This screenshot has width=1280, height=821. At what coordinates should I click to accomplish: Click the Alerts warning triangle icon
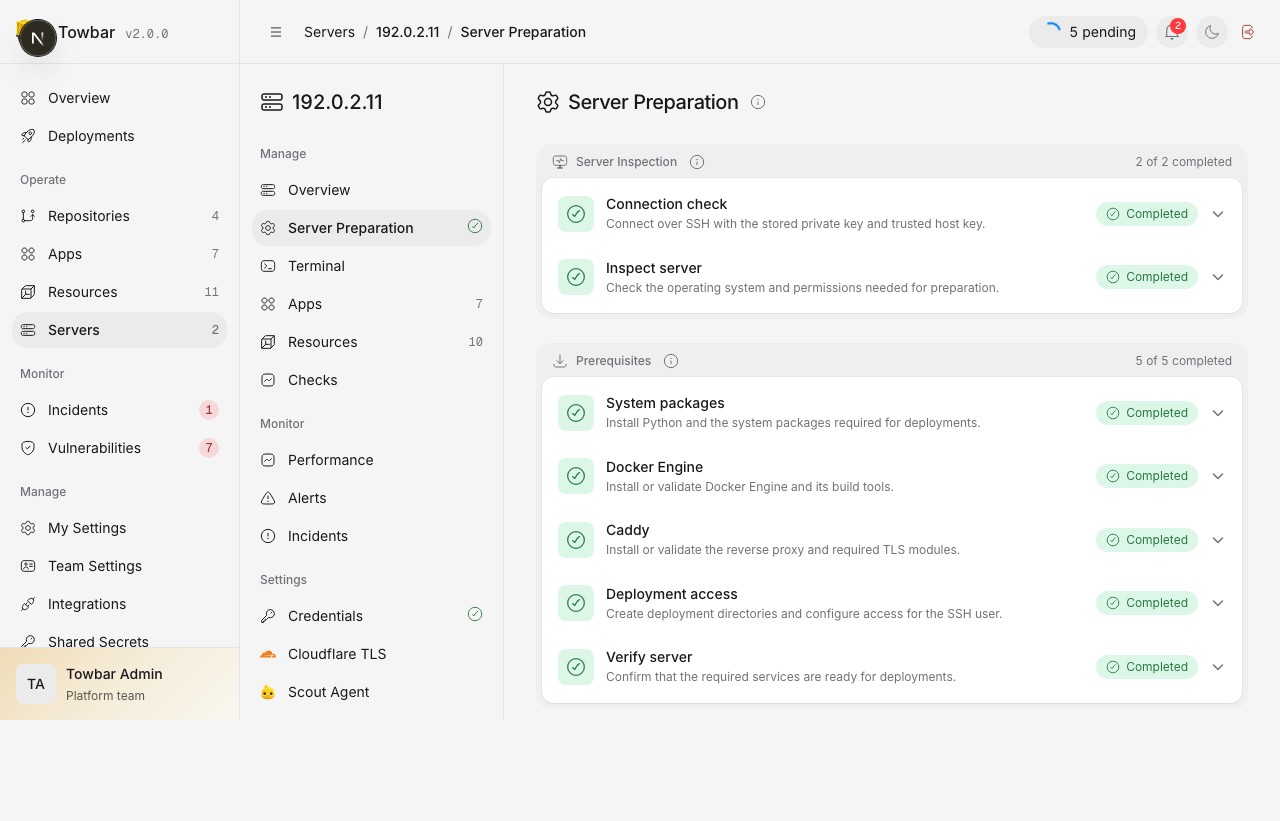pos(268,498)
